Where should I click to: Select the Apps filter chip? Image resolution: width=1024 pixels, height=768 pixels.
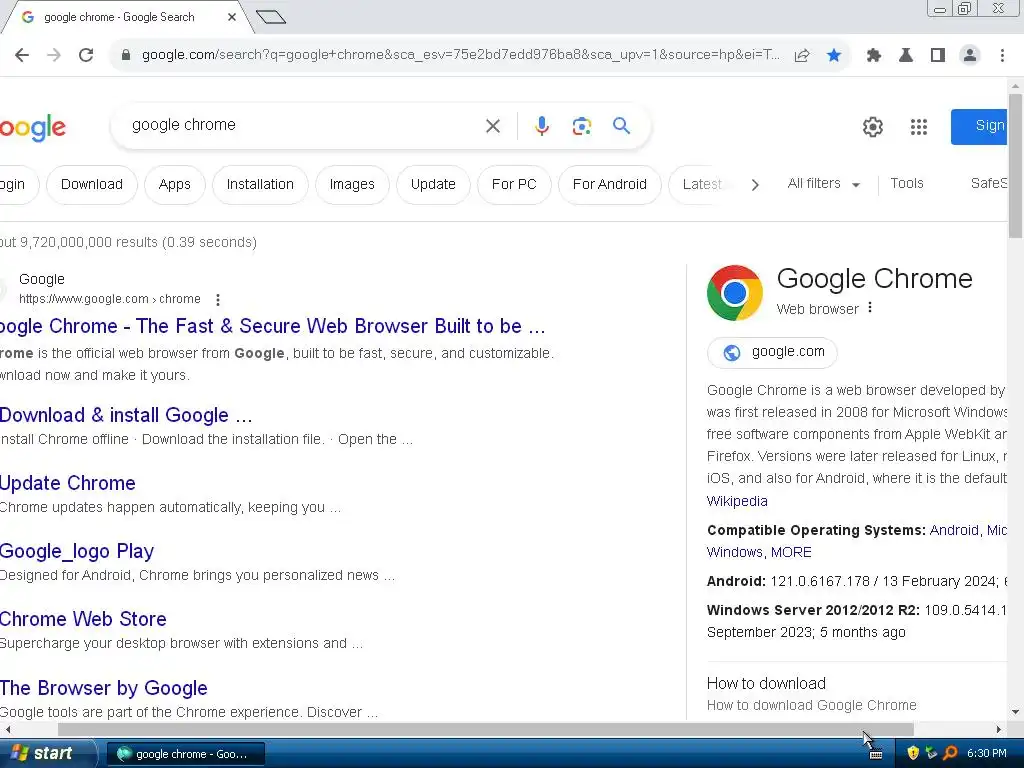(174, 185)
